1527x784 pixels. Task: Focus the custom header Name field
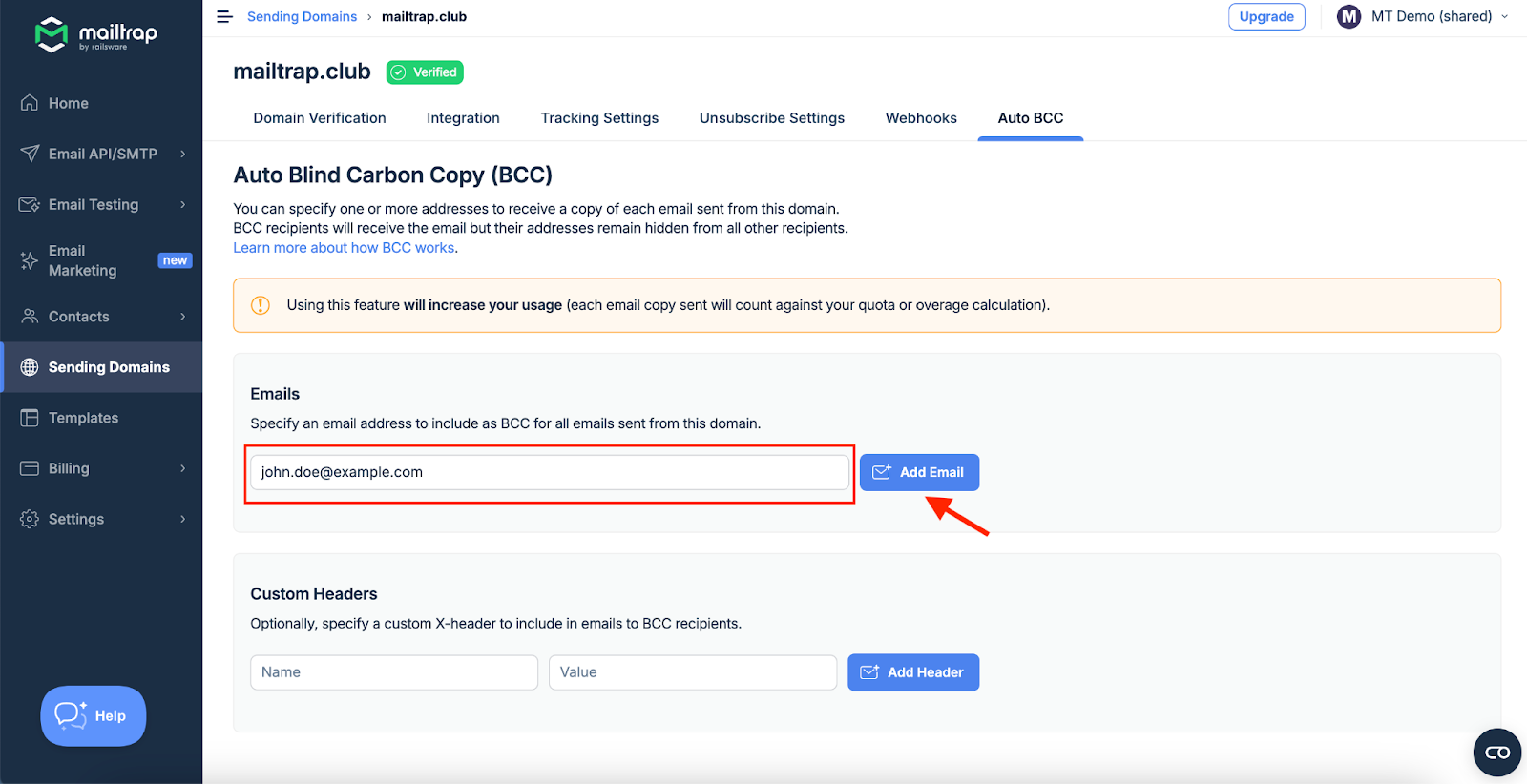[394, 672]
